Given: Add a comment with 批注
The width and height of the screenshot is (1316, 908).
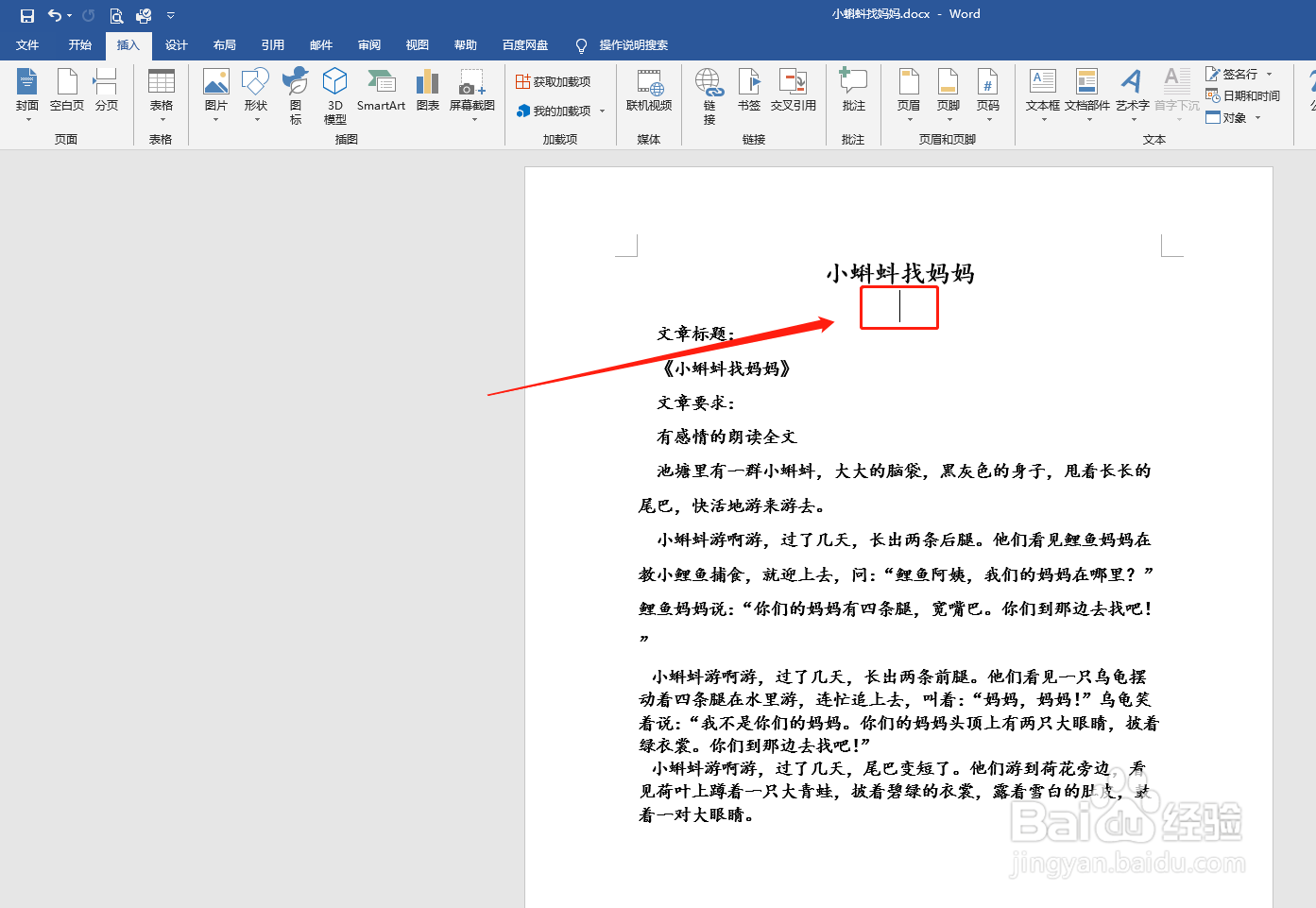Looking at the screenshot, I should click(x=854, y=91).
